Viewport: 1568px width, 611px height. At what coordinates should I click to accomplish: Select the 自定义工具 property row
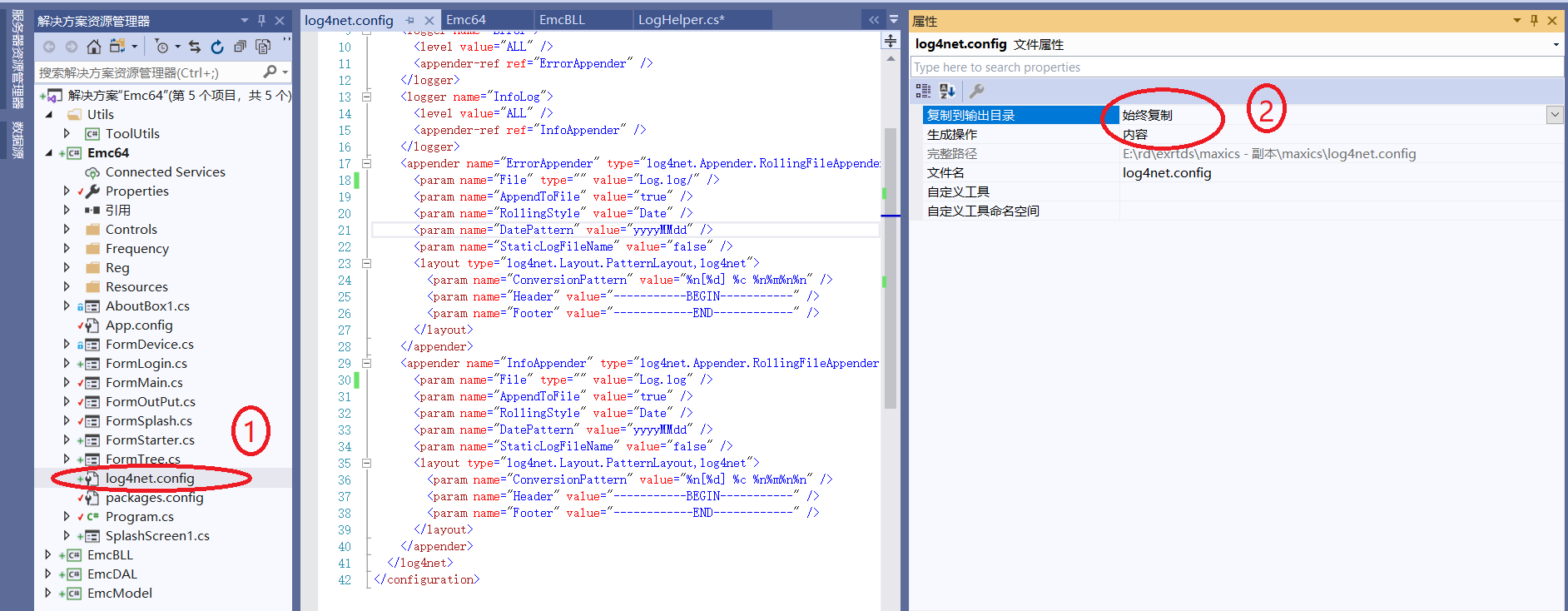point(1243,191)
